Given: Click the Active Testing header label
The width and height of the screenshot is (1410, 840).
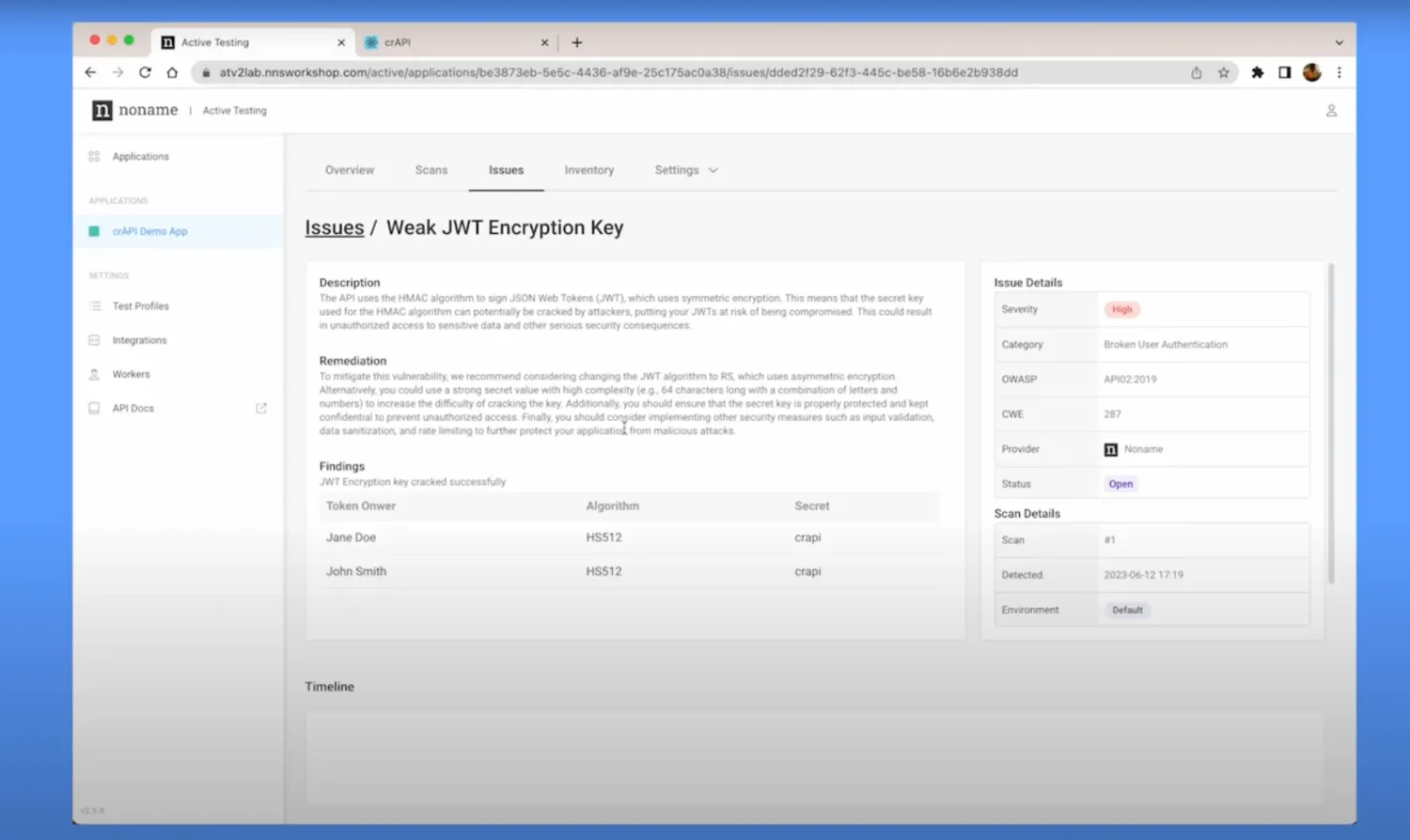Looking at the screenshot, I should [x=235, y=111].
